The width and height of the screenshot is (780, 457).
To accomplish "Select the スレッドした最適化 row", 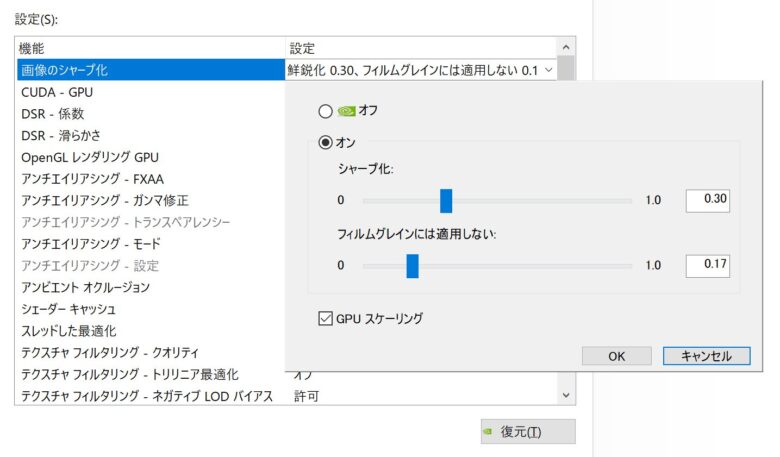I will coord(151,331).
